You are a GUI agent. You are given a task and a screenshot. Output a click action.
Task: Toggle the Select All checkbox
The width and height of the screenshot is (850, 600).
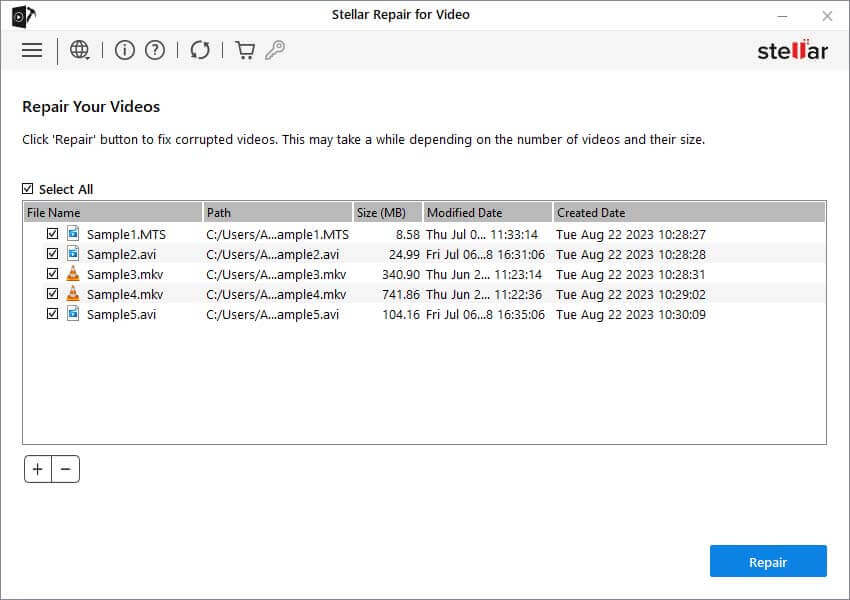[x=28, y=189]
